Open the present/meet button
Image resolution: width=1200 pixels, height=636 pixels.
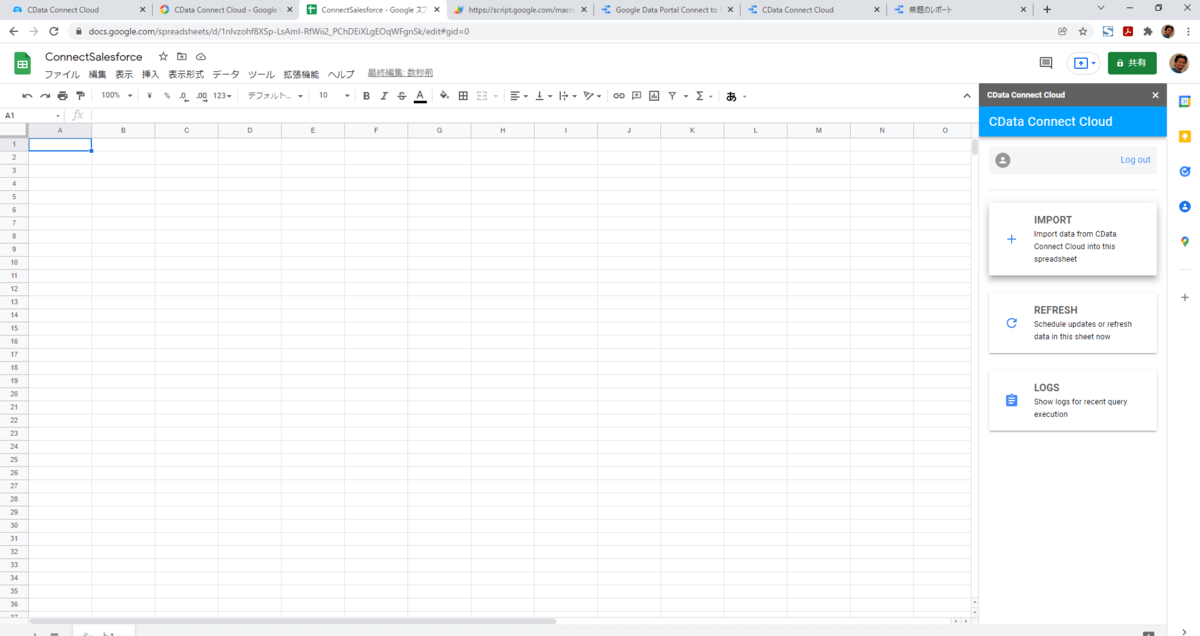pos(1084,63)
